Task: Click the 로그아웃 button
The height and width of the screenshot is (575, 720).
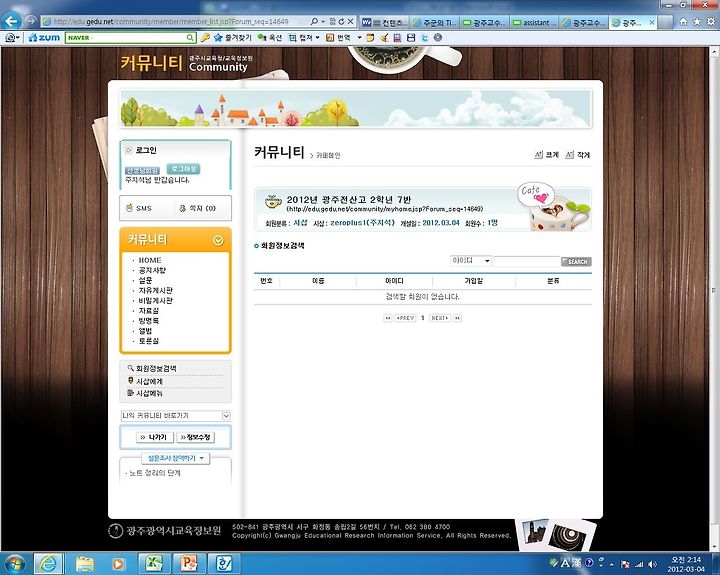Action: [x=183, y=169]
